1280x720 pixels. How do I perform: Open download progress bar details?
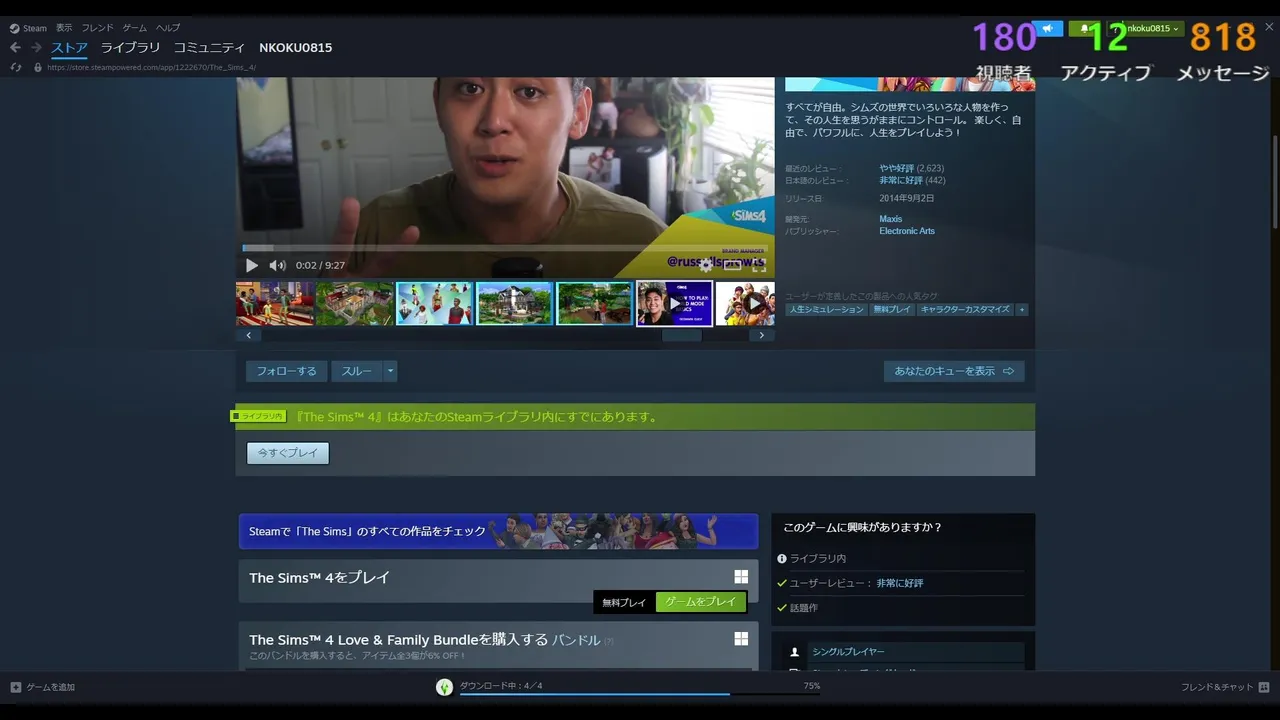click(x=639, y=694)
